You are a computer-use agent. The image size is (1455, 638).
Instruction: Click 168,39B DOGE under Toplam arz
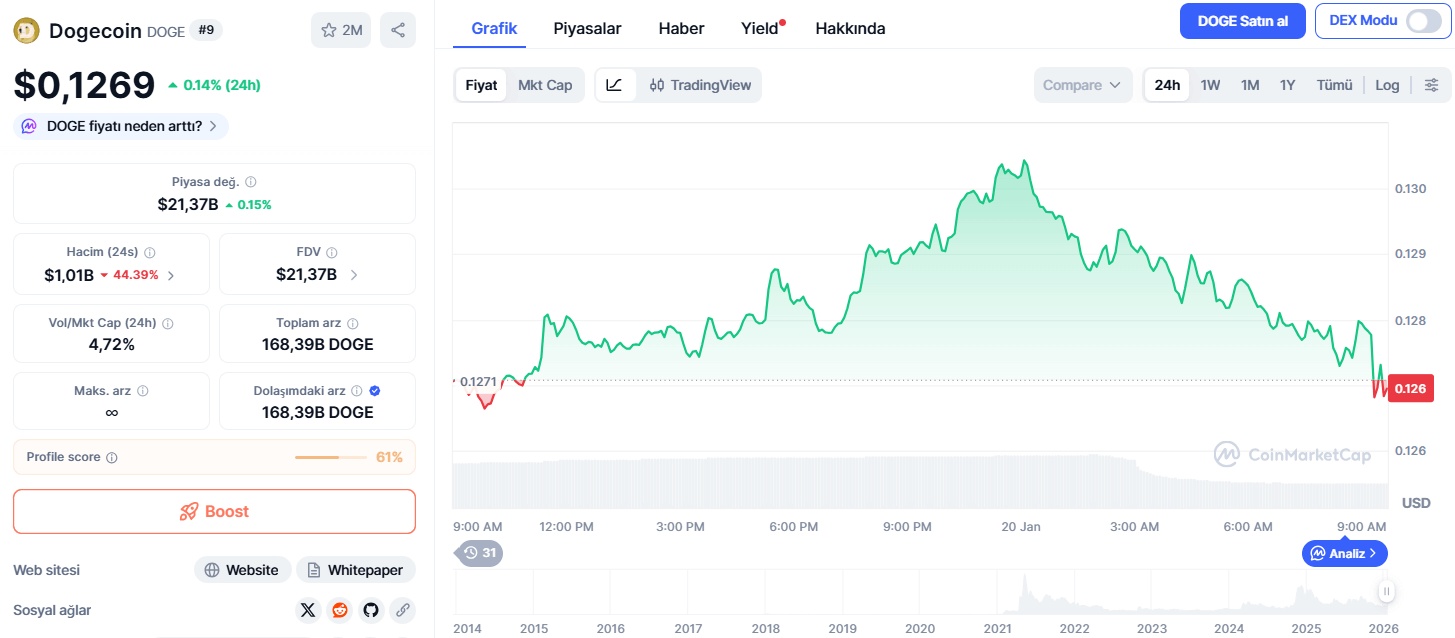point(317,345)
